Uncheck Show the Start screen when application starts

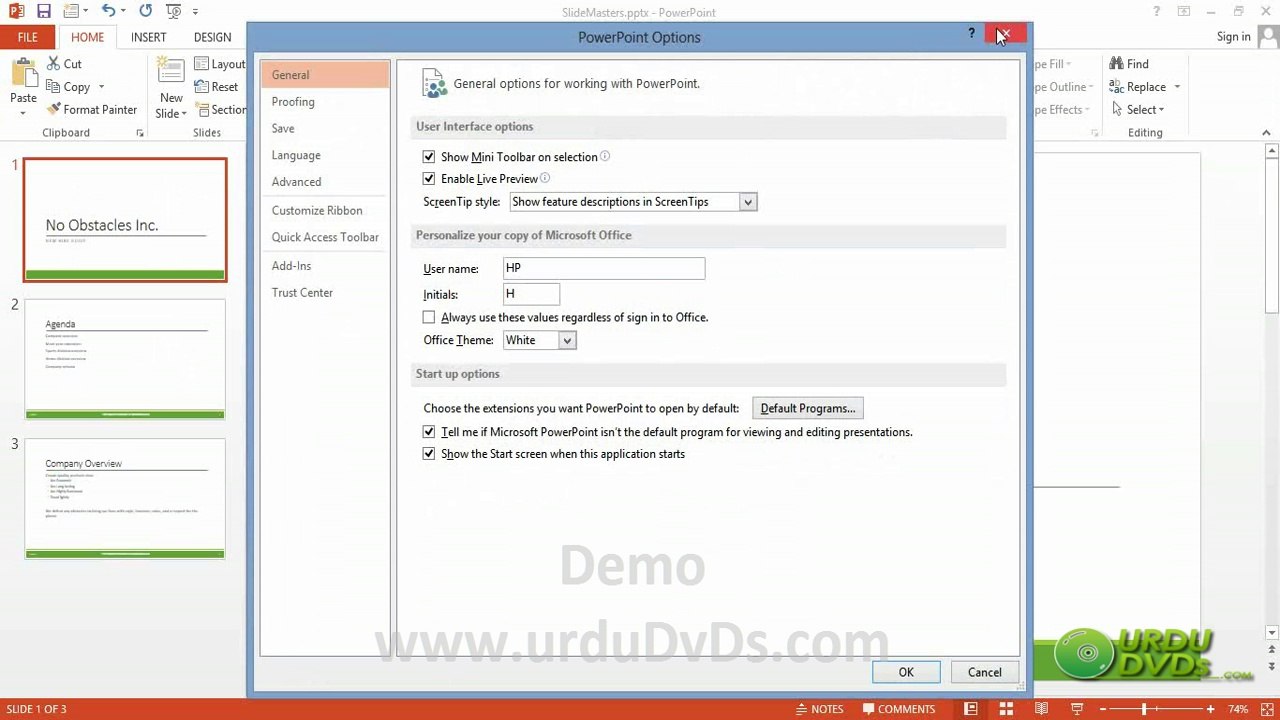tap(429, 454)
